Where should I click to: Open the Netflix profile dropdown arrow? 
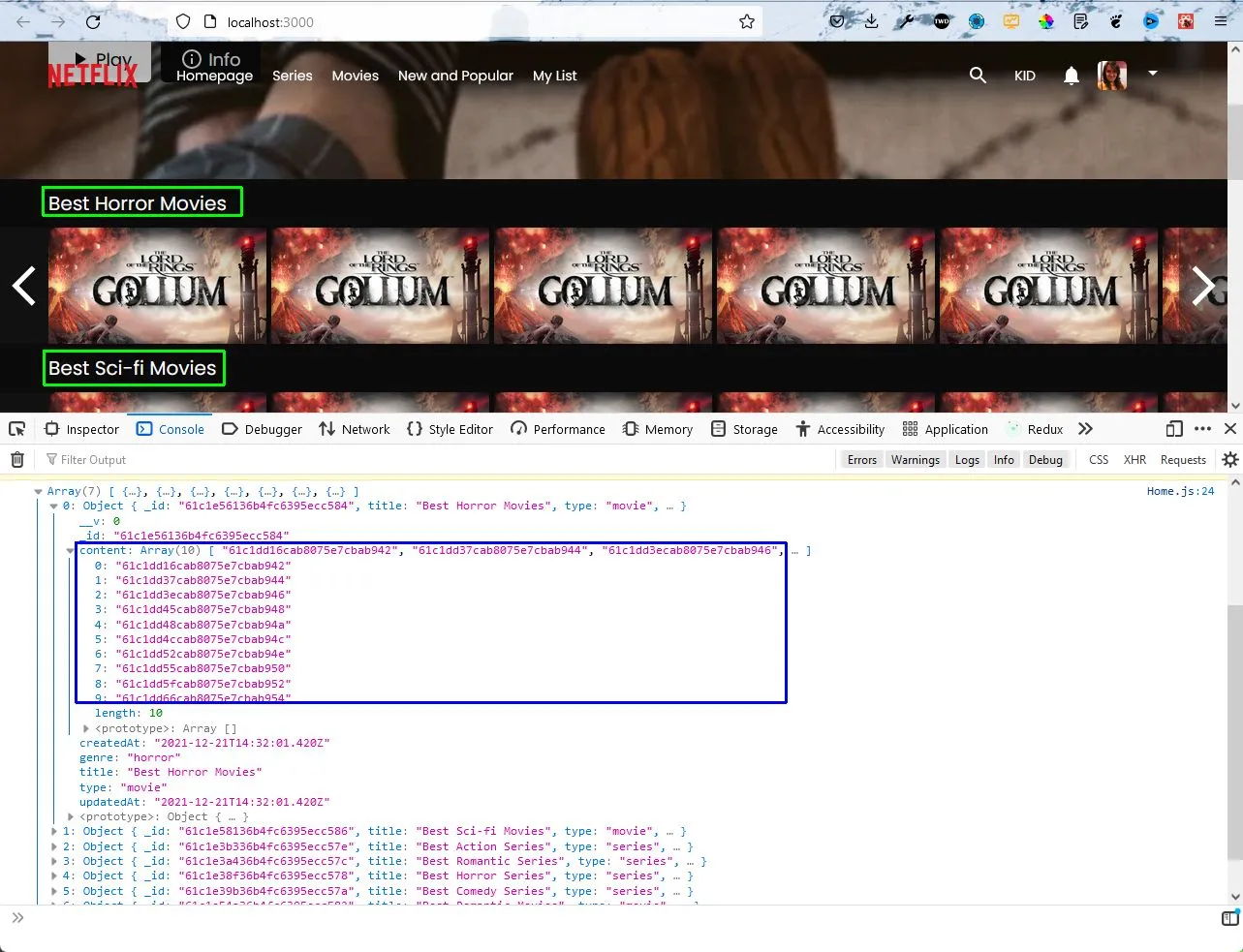[x=1153, y=73]
